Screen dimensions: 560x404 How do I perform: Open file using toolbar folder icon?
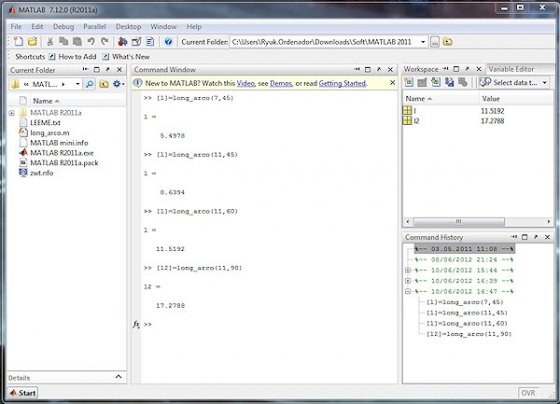click(x=32, y=42)
